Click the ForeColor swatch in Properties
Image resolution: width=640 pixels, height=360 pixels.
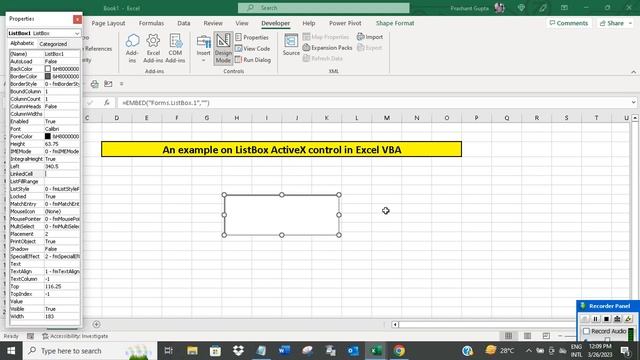coord(48,136)
